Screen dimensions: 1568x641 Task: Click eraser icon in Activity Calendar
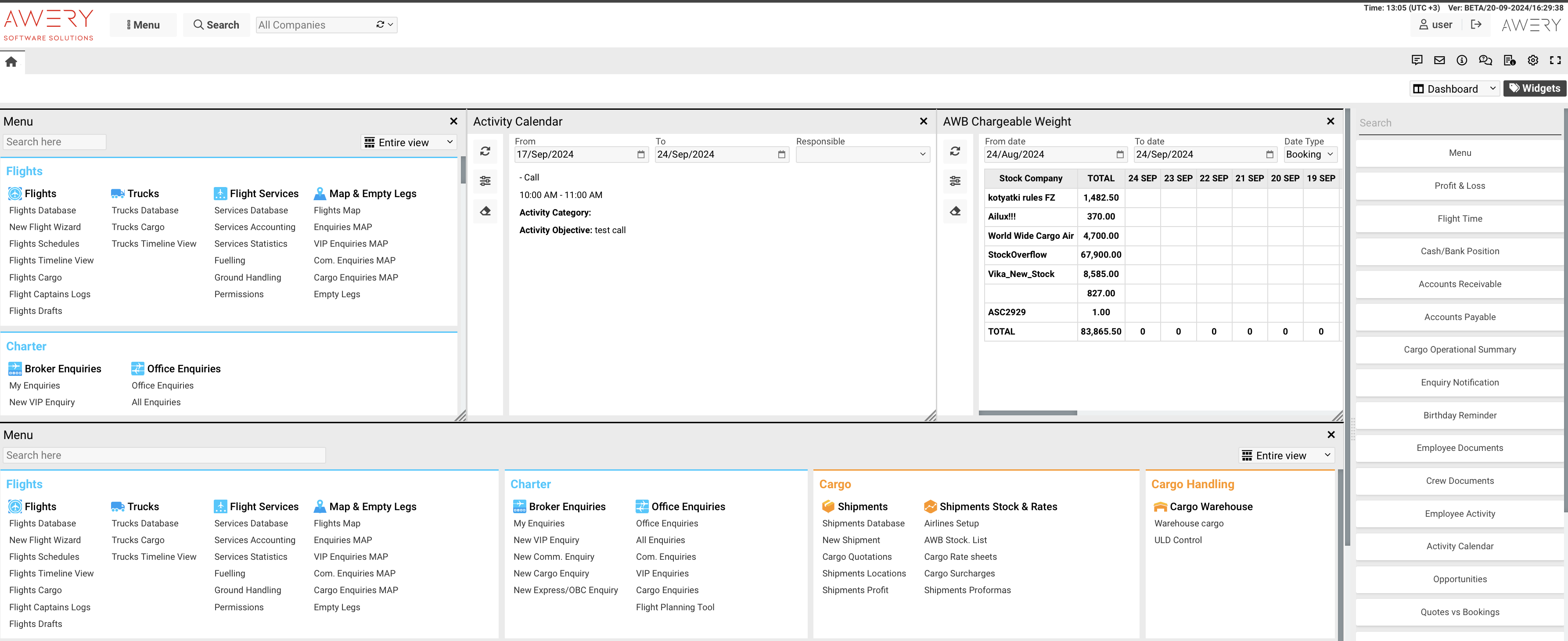click(485, 211)
